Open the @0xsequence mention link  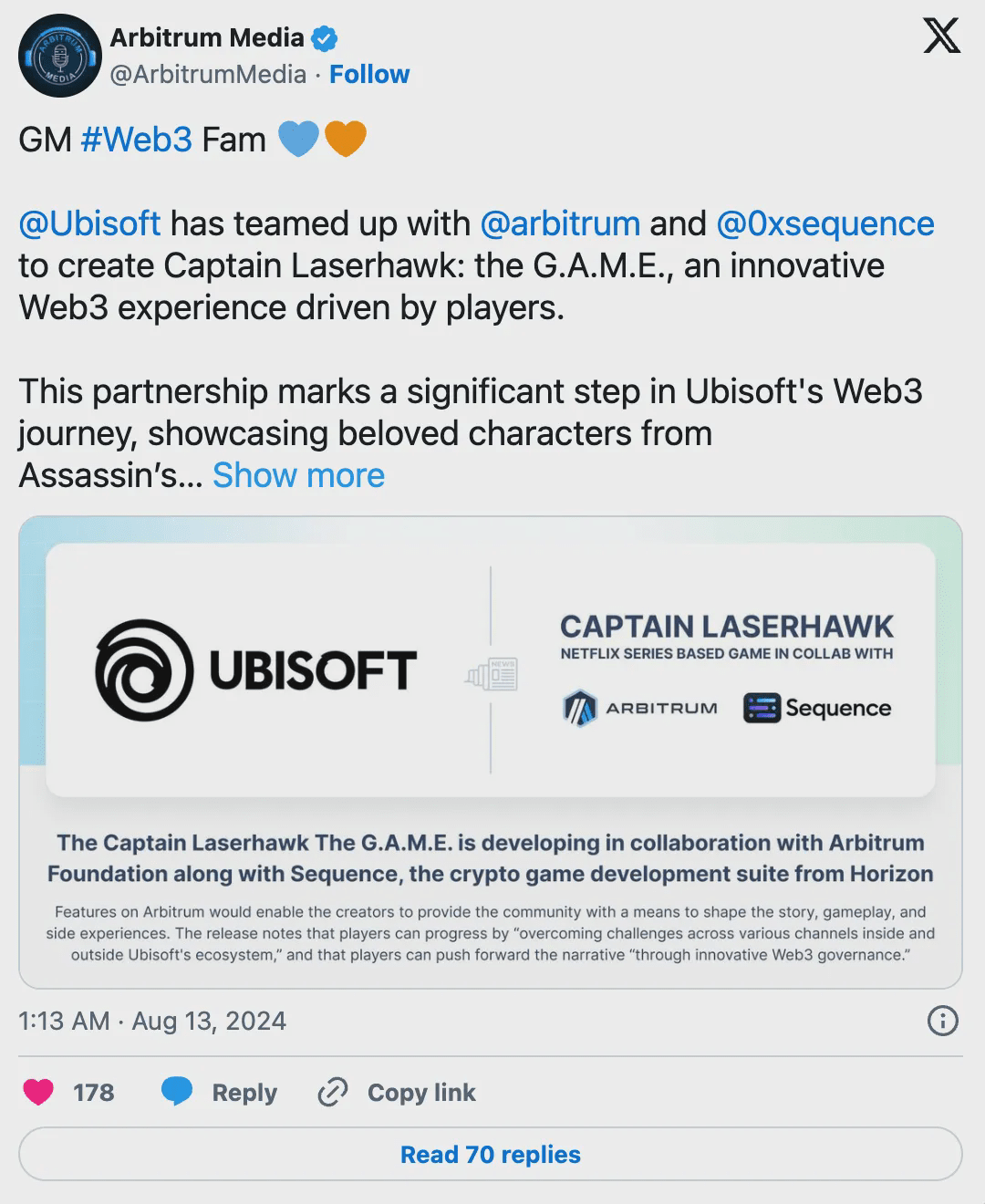(825, 223)
